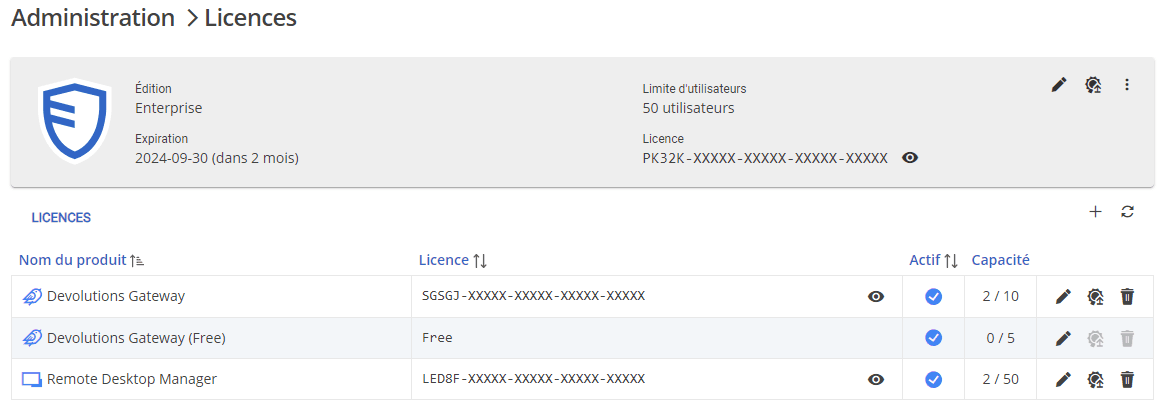The height and width of the screenshot is (409, 1165).
Task: Edit the Devolutions Gateway licence row
Action: tap(1063, 296)
